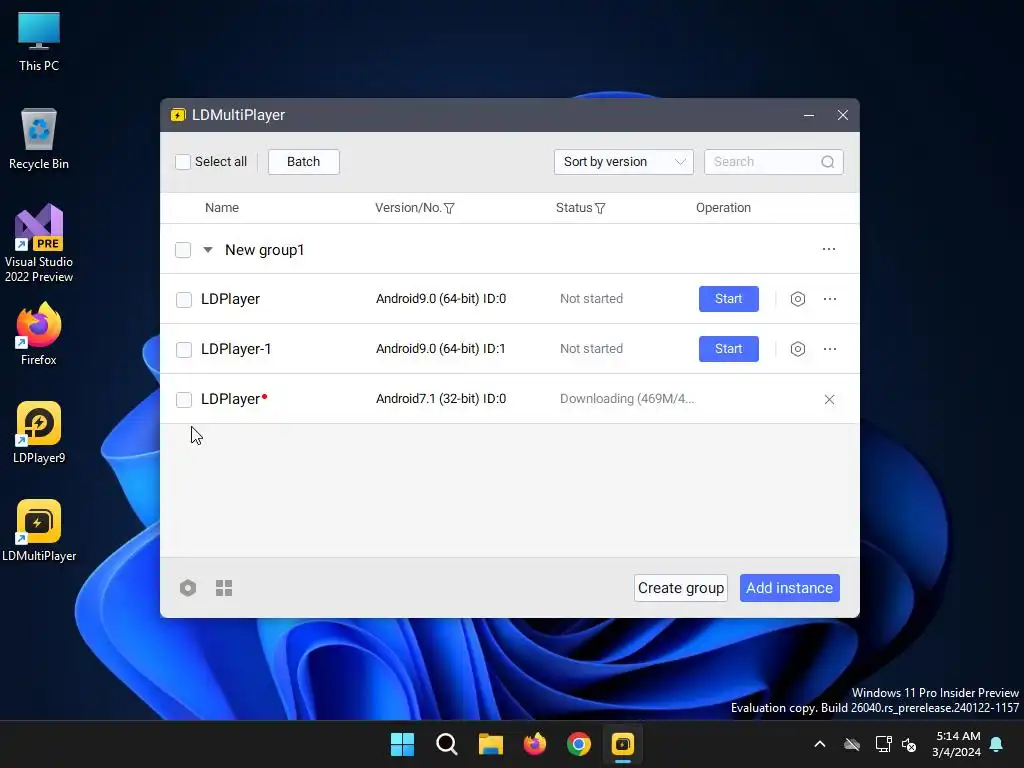Toggle the Select all checkbox
Screen dimensions: 1024x768
pyautogui.click(x=183, y=162)
